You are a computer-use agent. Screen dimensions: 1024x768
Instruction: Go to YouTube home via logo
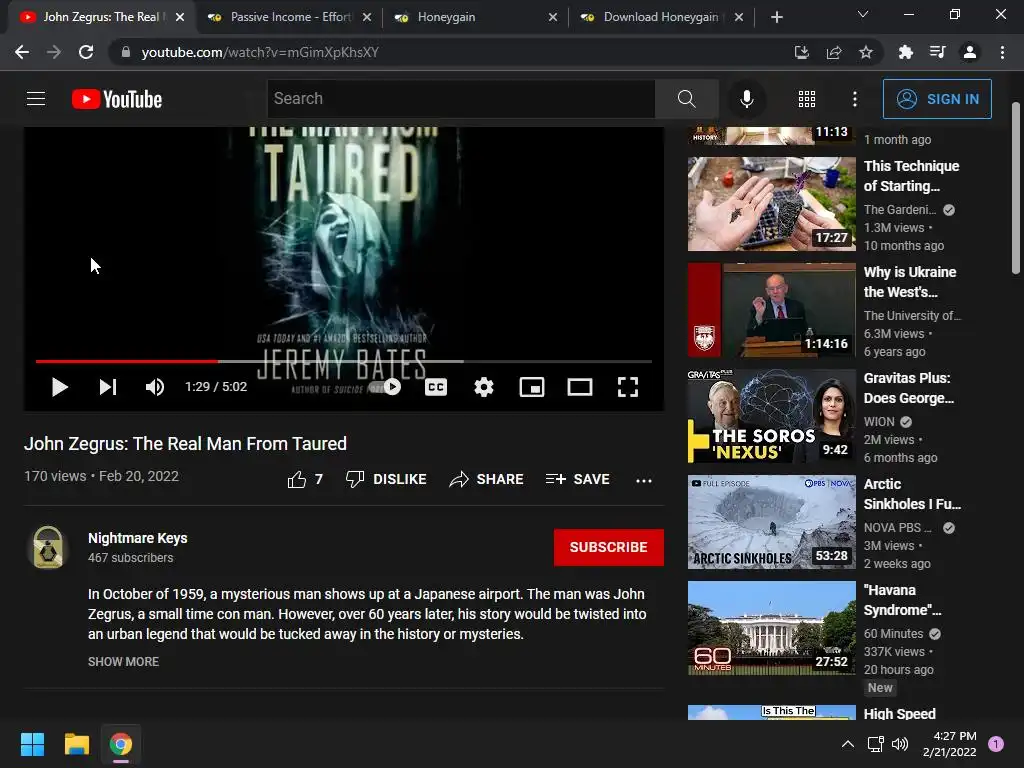117,99
